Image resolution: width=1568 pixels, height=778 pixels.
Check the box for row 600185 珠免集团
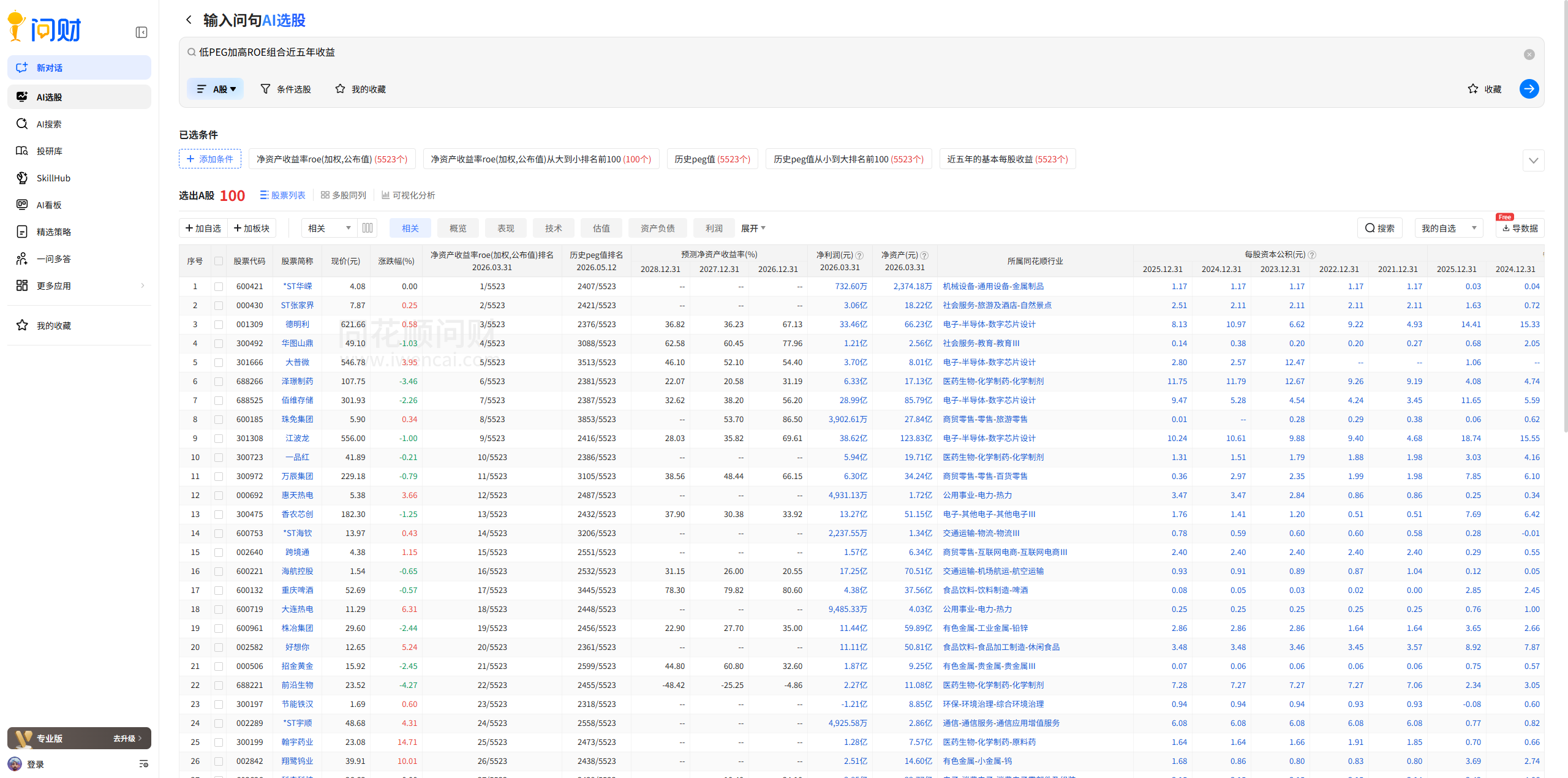point(219,420)
